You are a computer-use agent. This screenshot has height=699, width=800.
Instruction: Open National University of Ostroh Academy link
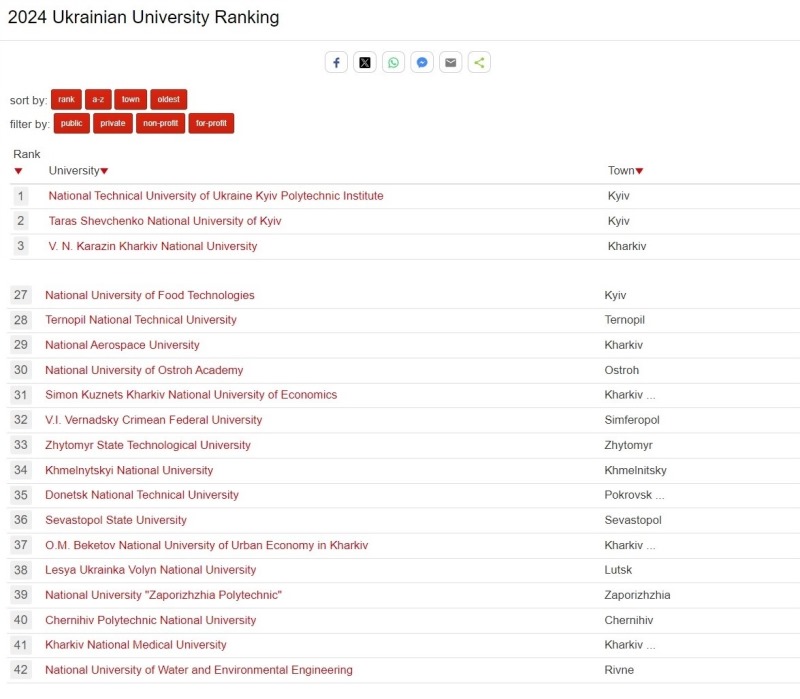click(144, 370)
